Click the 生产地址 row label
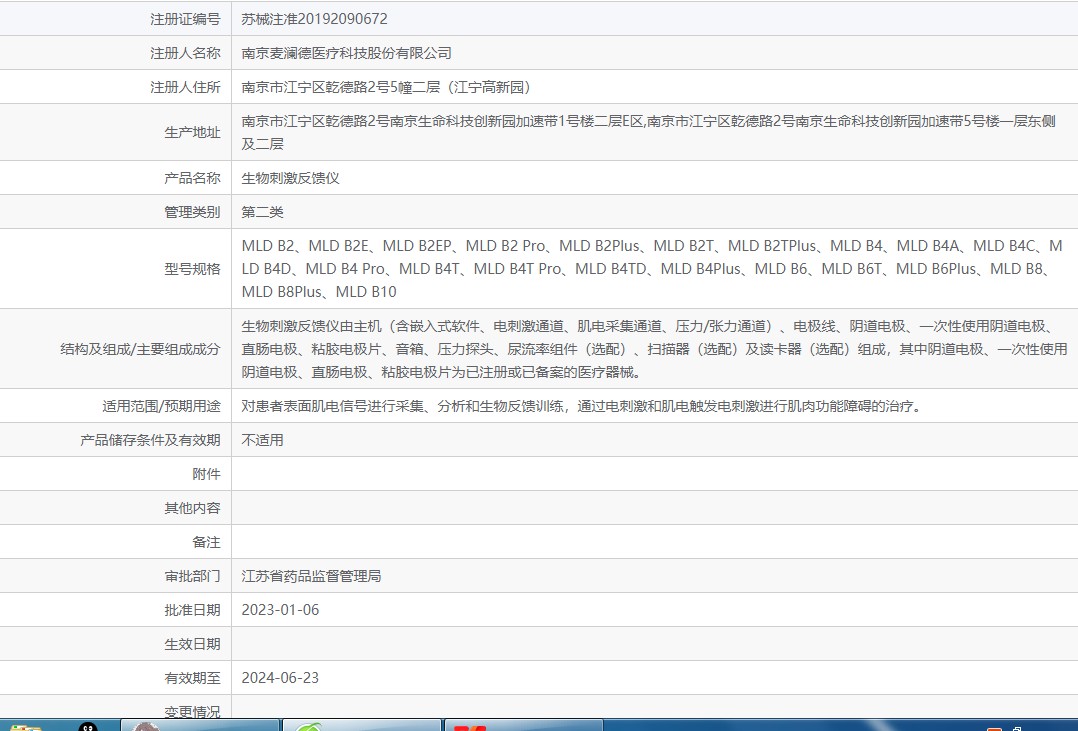This screenshot has height=731, width=1078. (192, 133)
